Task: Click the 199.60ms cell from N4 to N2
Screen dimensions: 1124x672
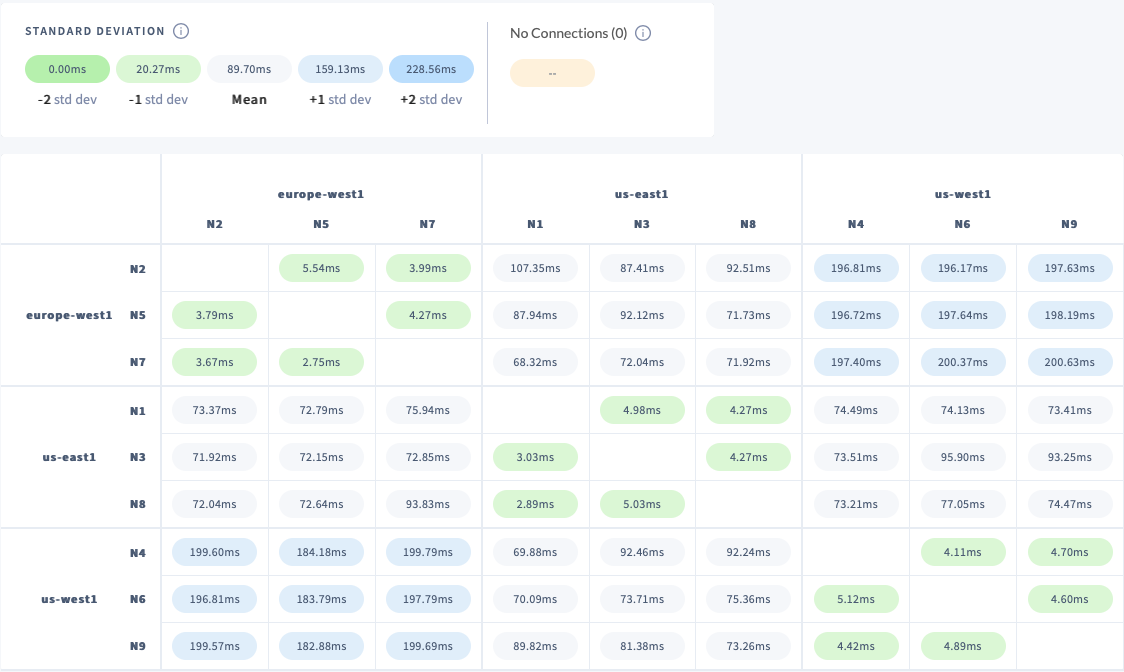Action: click(214, 551)
